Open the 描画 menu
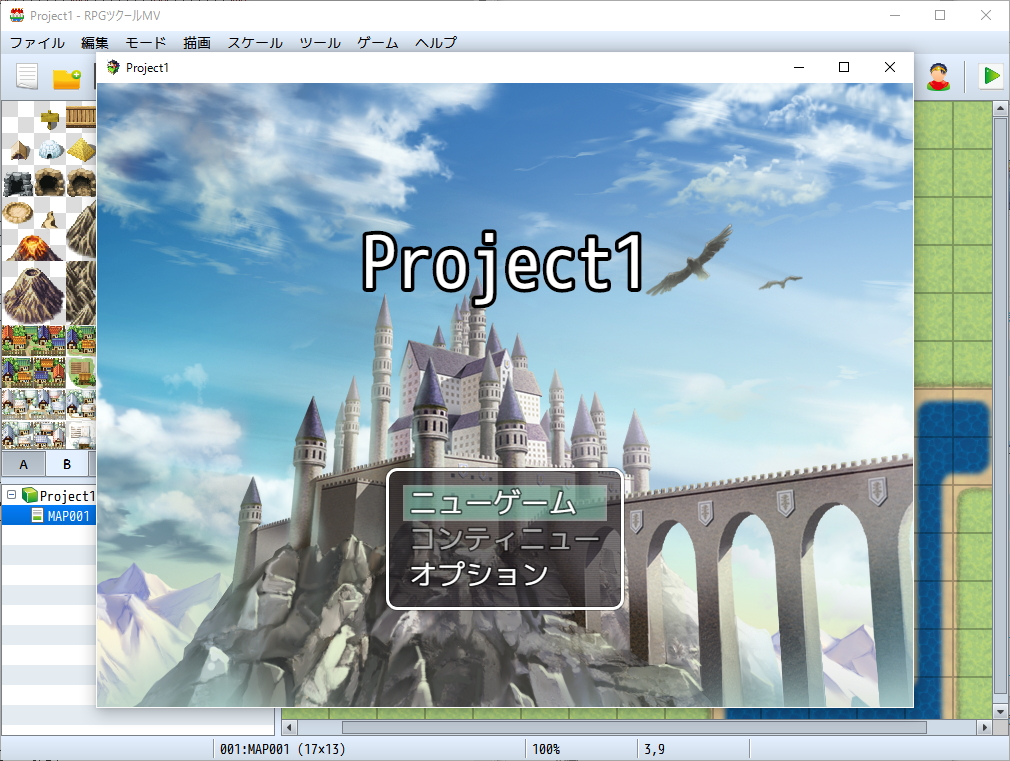This screenshot has width=1010, height=761. tap(196, 43)
